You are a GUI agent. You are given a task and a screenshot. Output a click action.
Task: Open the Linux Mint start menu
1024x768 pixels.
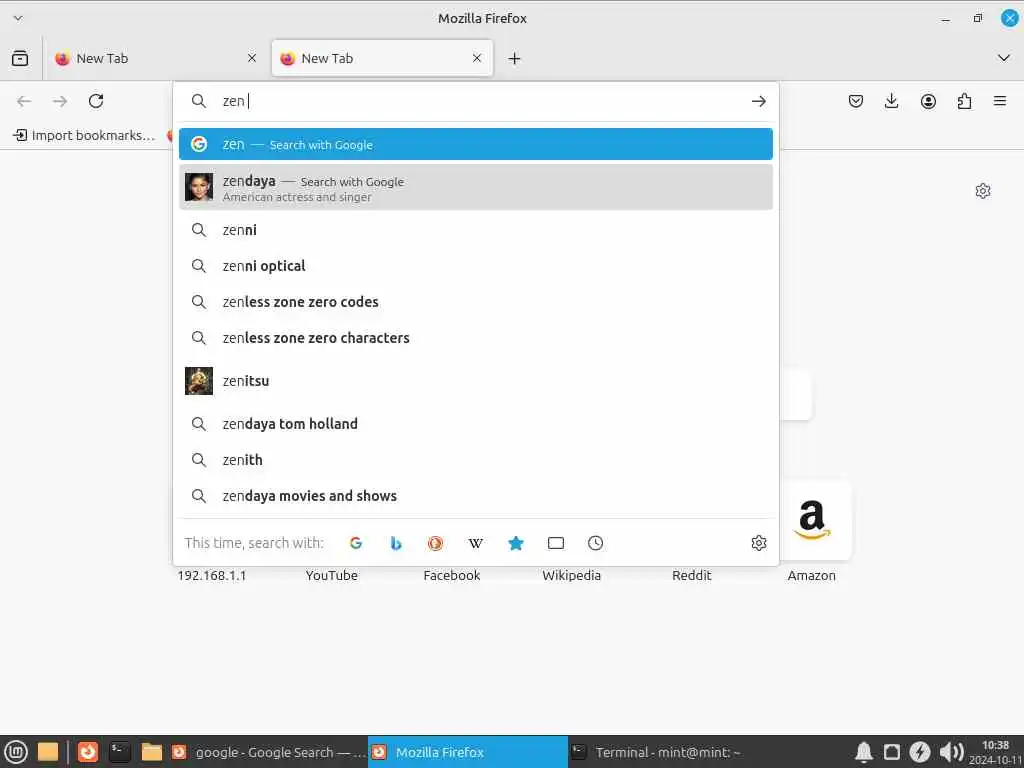click(16, 752)
